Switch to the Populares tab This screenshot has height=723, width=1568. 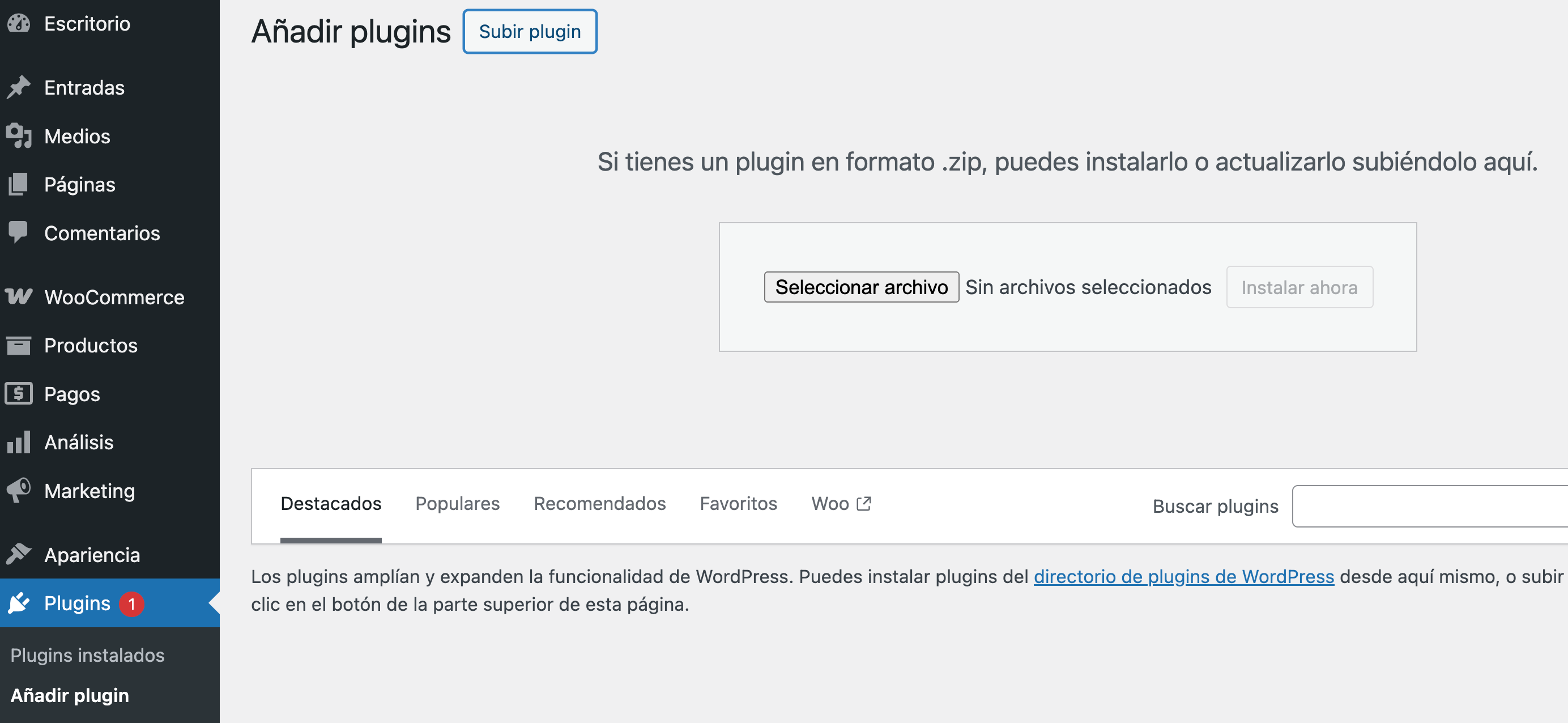[x=457, y=504]
